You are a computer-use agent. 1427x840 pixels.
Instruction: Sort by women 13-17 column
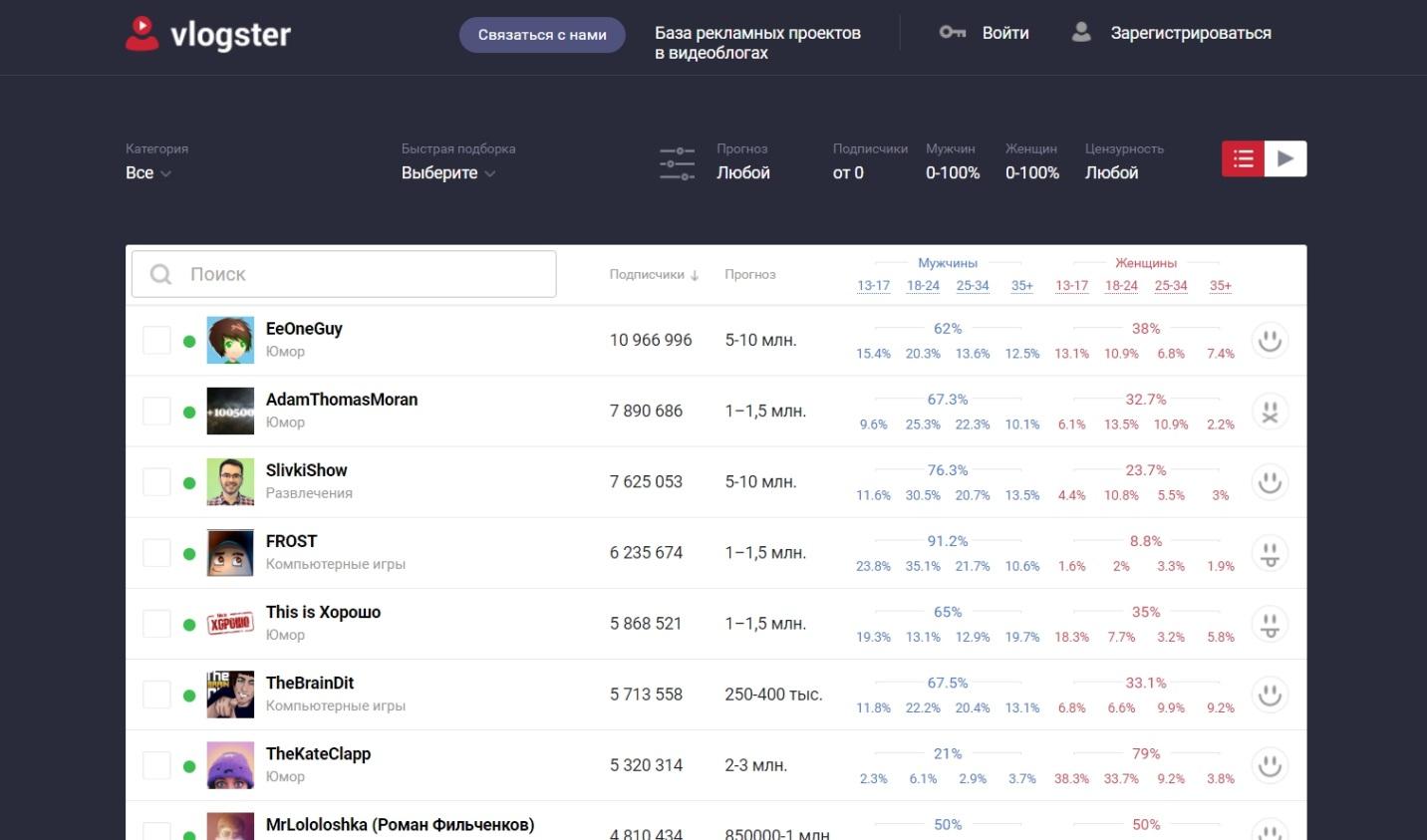pos(1072,285)
